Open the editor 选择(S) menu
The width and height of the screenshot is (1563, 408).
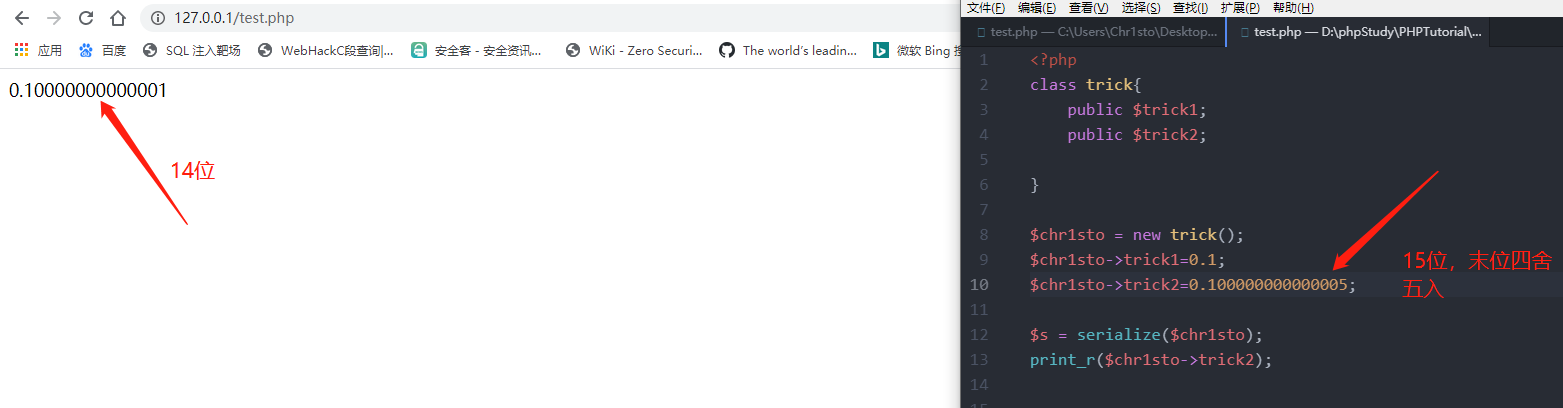tap(1141, 8)
